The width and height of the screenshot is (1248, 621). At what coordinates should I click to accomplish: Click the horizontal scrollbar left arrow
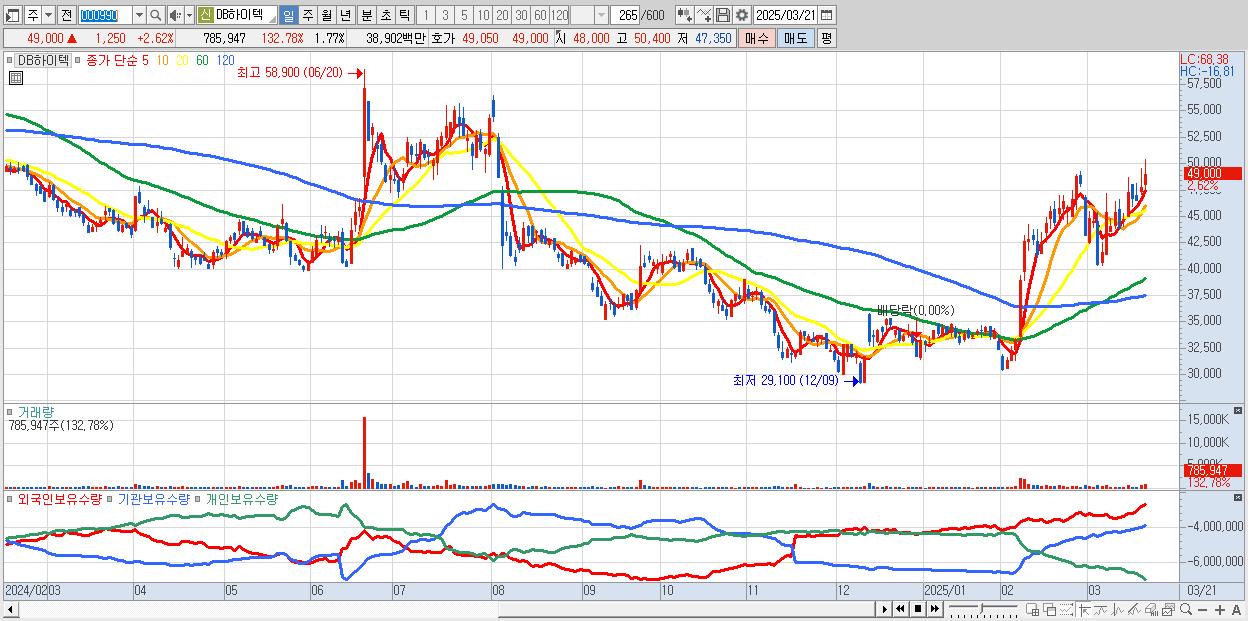[11, 609]
